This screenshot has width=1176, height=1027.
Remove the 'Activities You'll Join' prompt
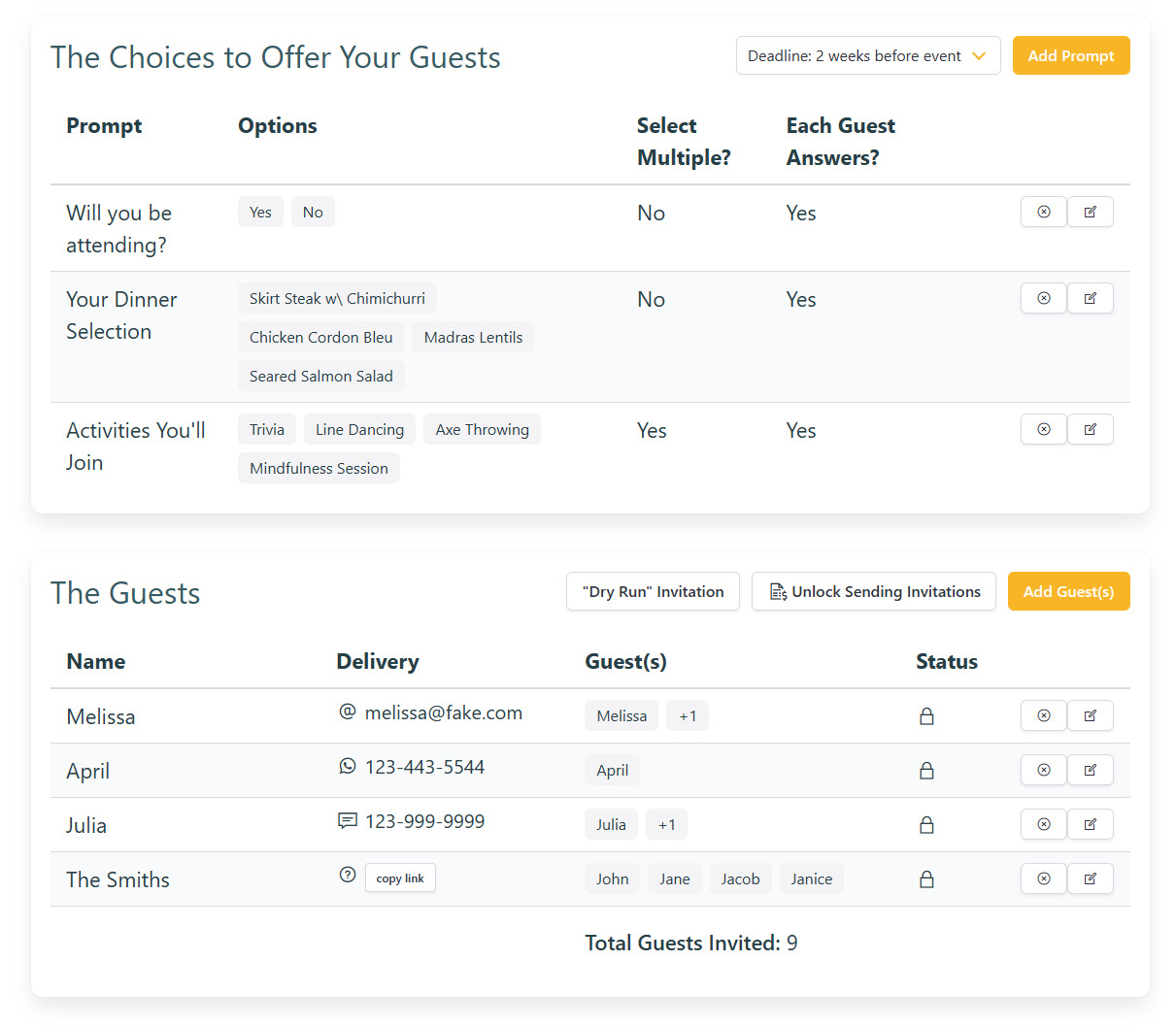pos(1043,429)
